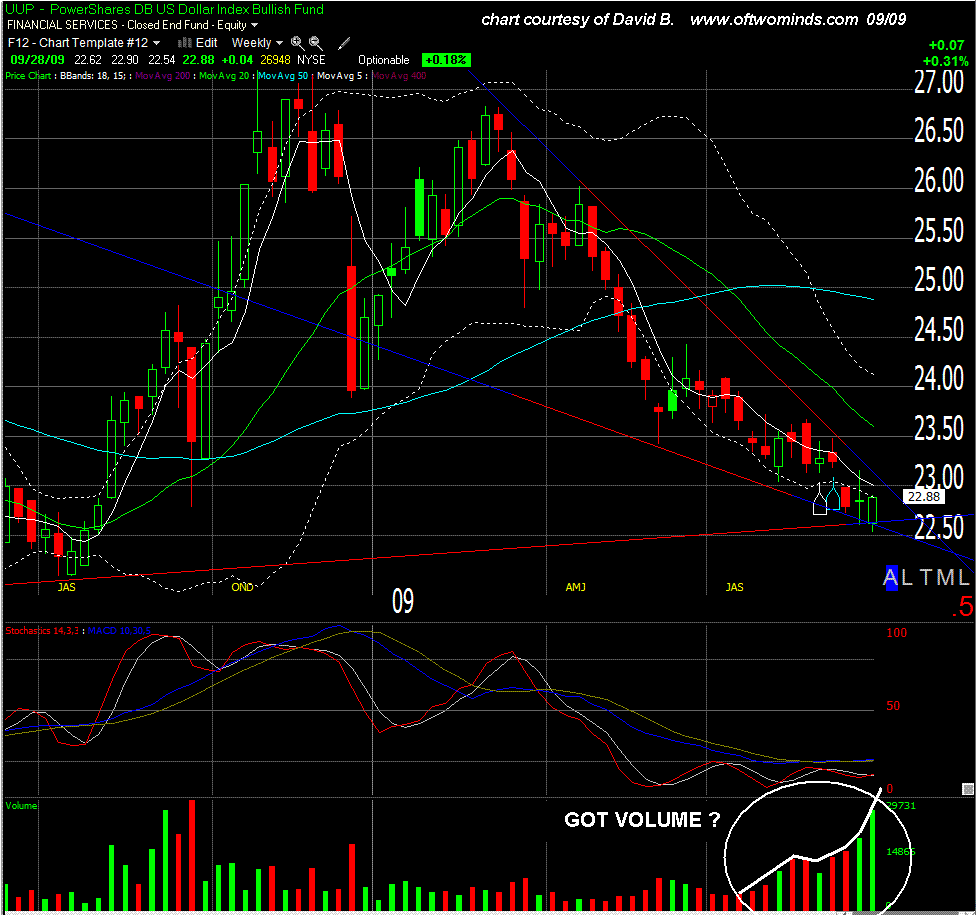976x915 pixels.
Task: Click the 29731 volume scale label
Action: pos(901,805)
